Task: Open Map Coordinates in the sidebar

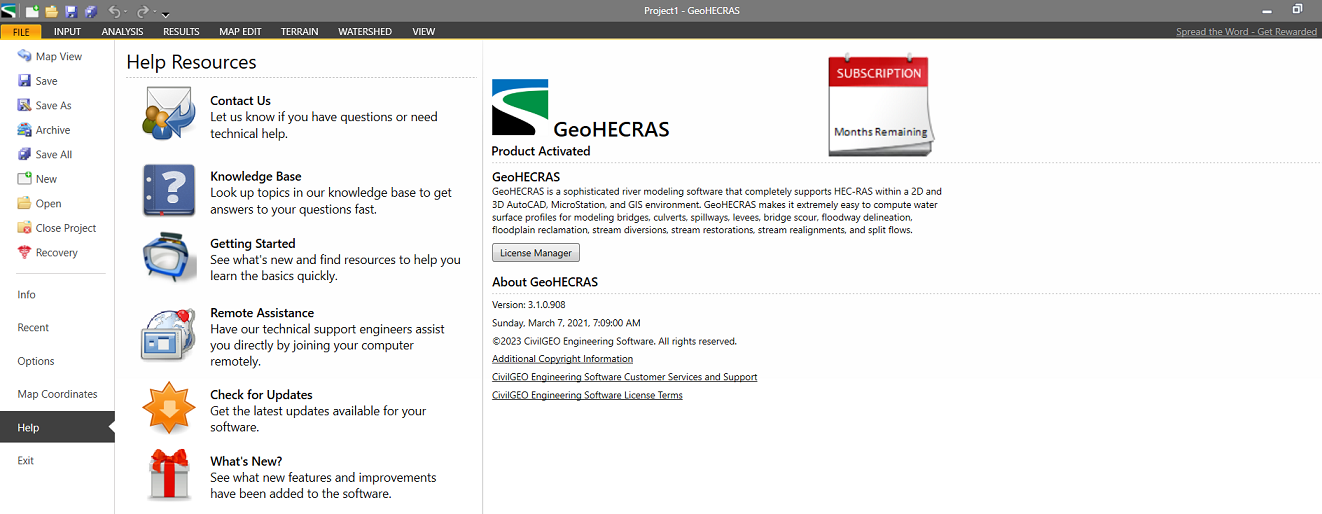Action: click(x=57, y=394)
